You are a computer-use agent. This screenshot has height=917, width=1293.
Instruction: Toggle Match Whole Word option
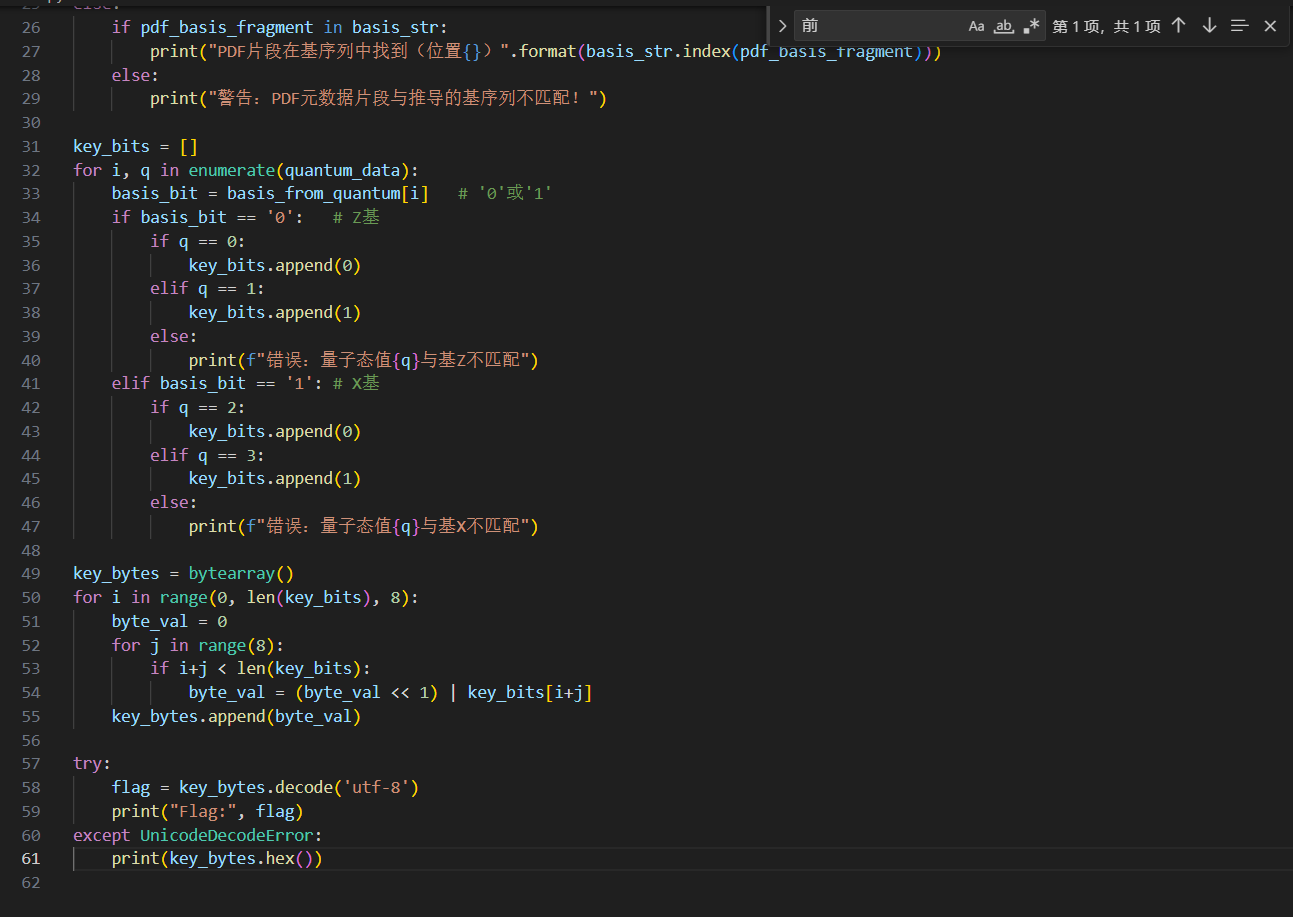click(x=1004, y=26)
